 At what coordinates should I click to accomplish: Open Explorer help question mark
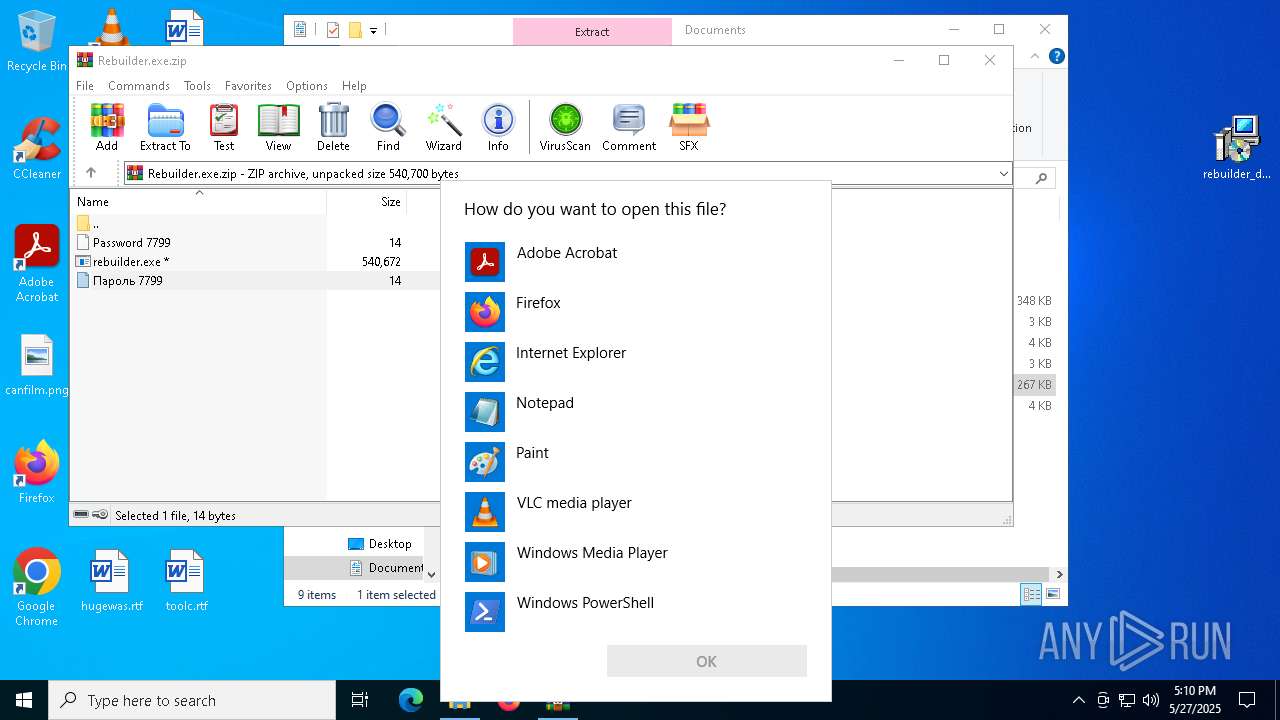pos(1056,56)
